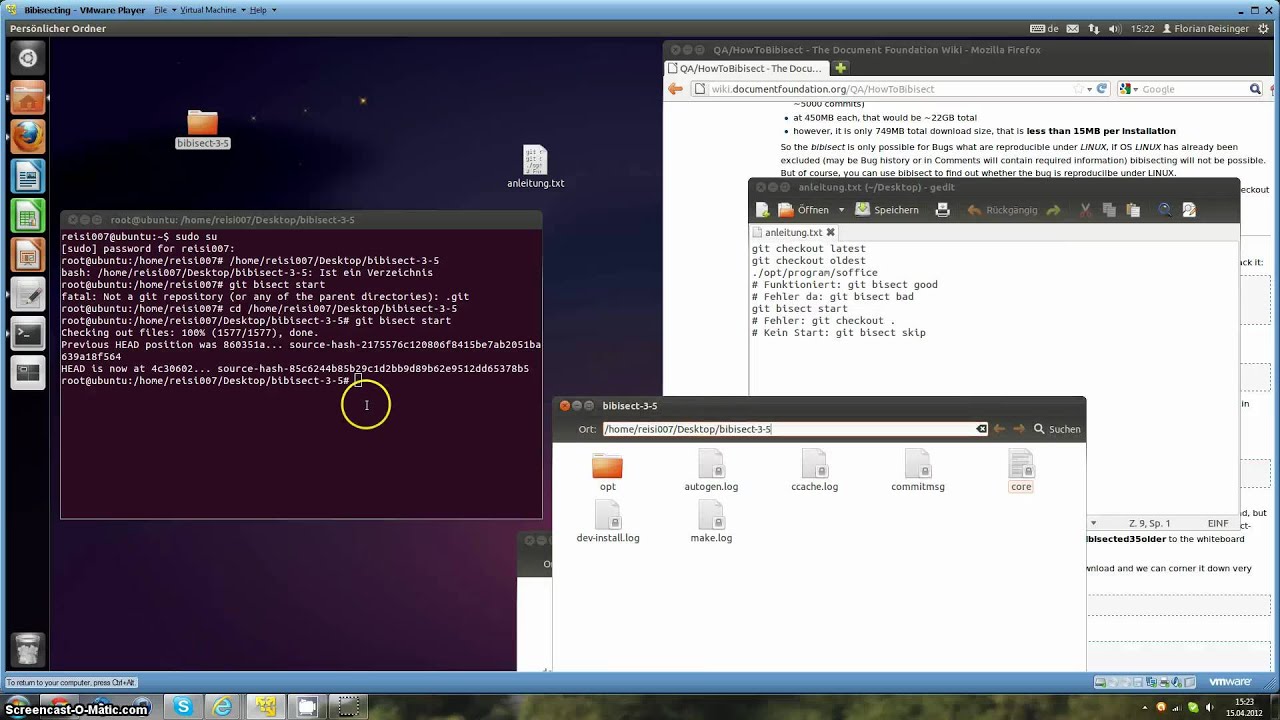
Task: Select the dev-install.log file
Action: [608, 521]
